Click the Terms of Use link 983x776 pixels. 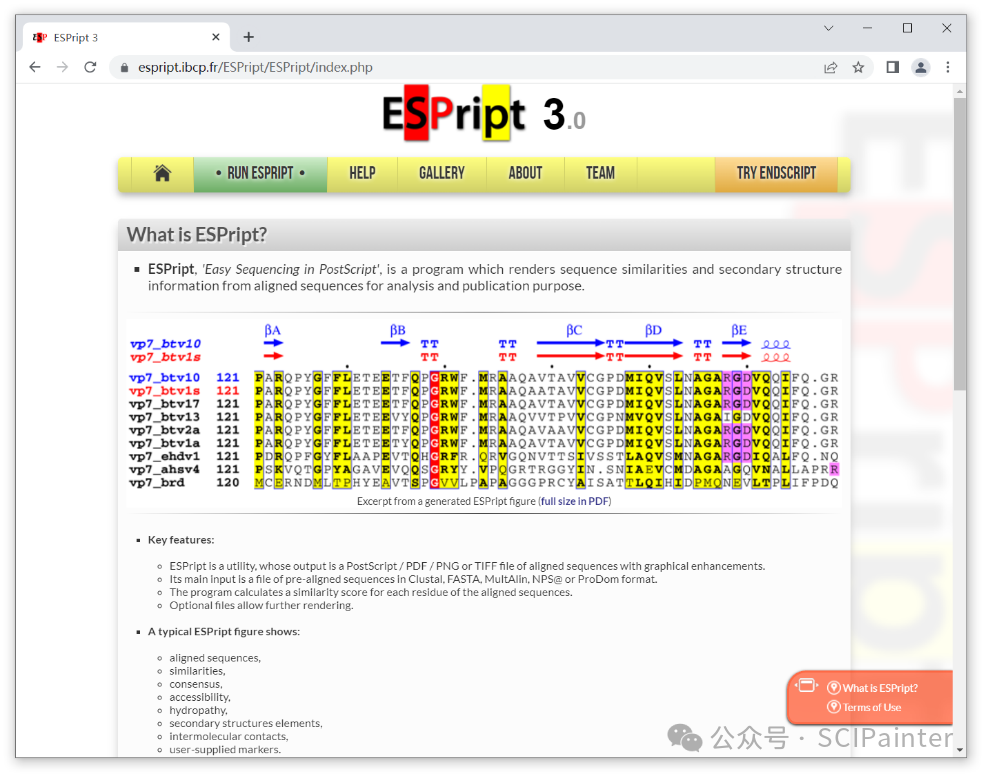coord(871,707)
